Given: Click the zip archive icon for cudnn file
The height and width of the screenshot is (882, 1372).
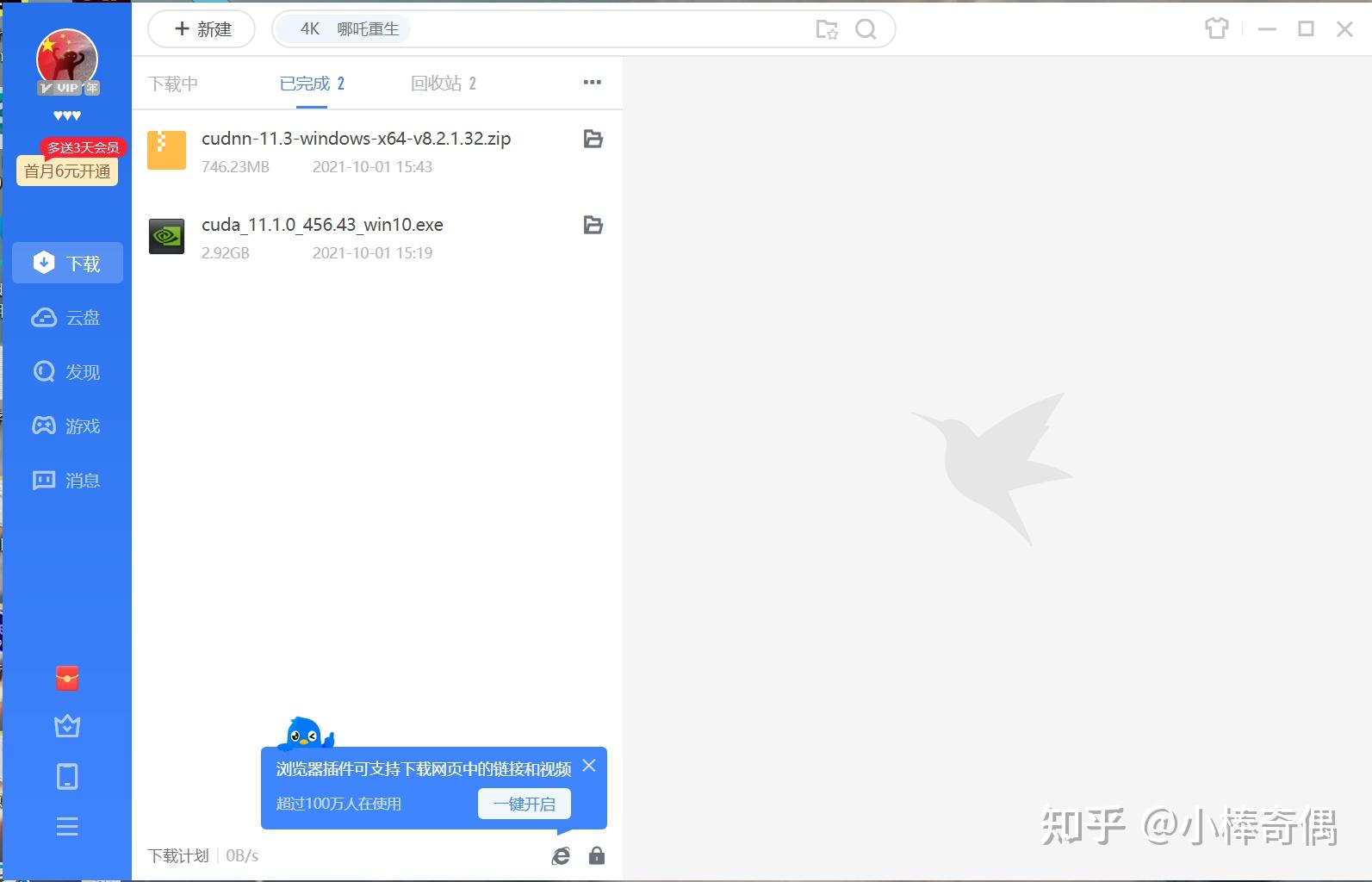Looking at the screenshot, I should 166,150.
